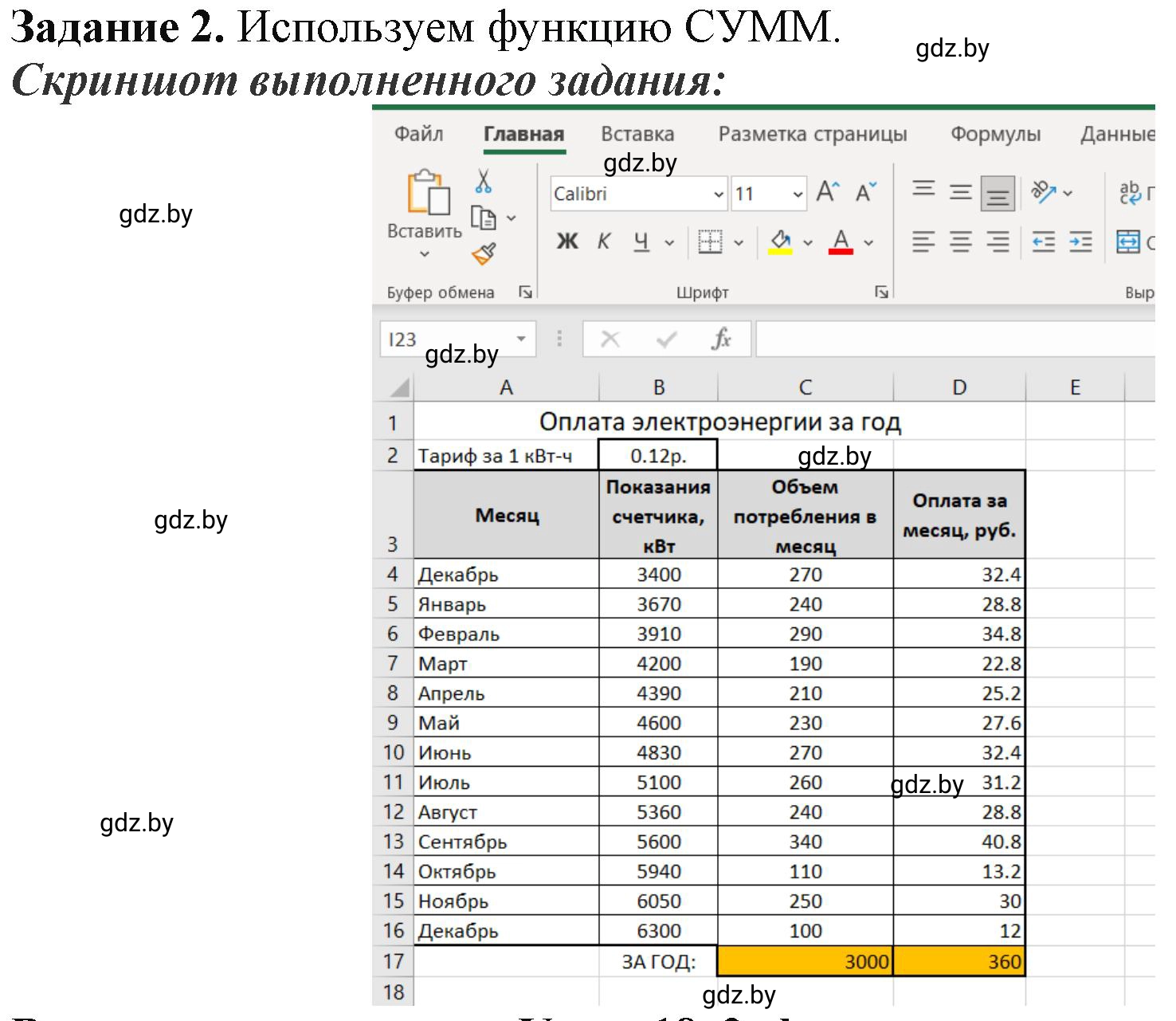Click the Select All corner triangle

click(x=398, y=387)
